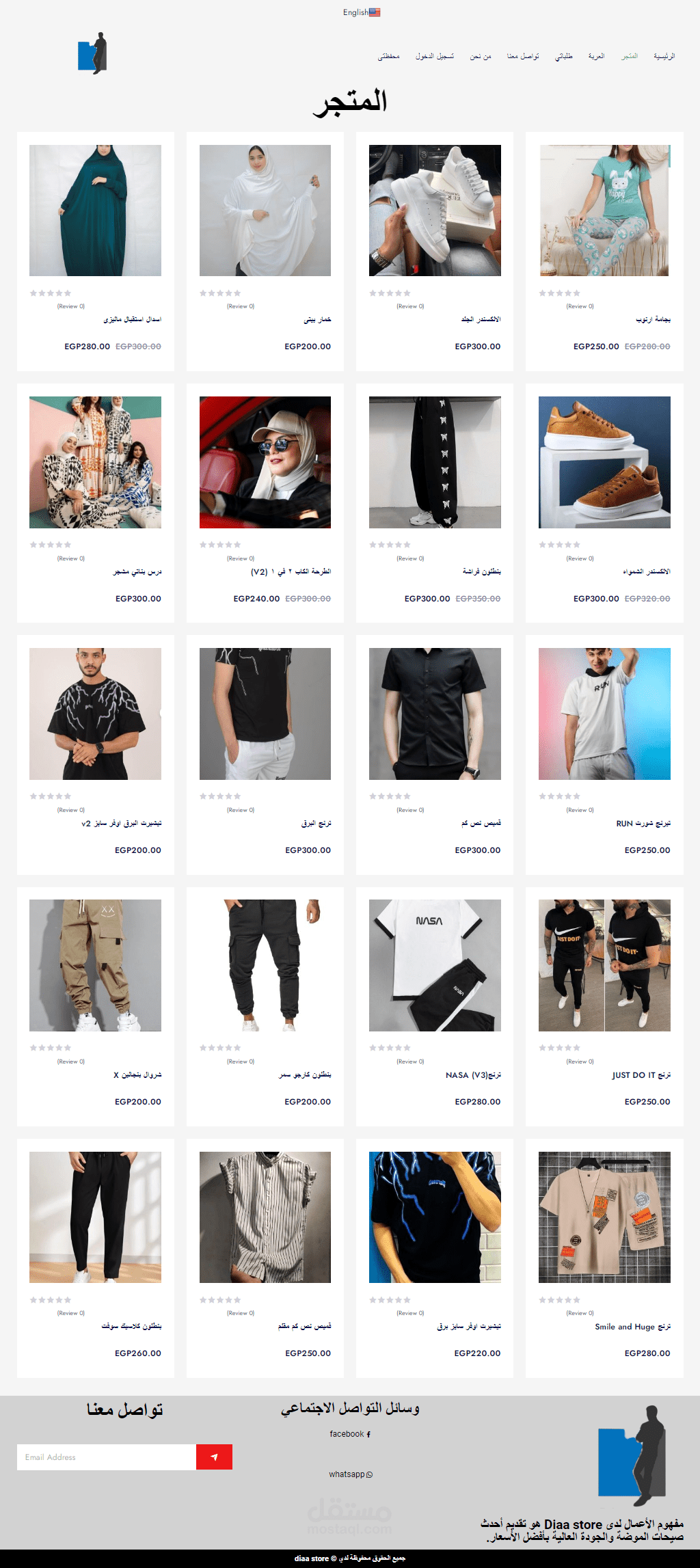Viewport: 700px width, 1568px height.
Task: Open the whatsapp social link
Action: [351, 1474]
